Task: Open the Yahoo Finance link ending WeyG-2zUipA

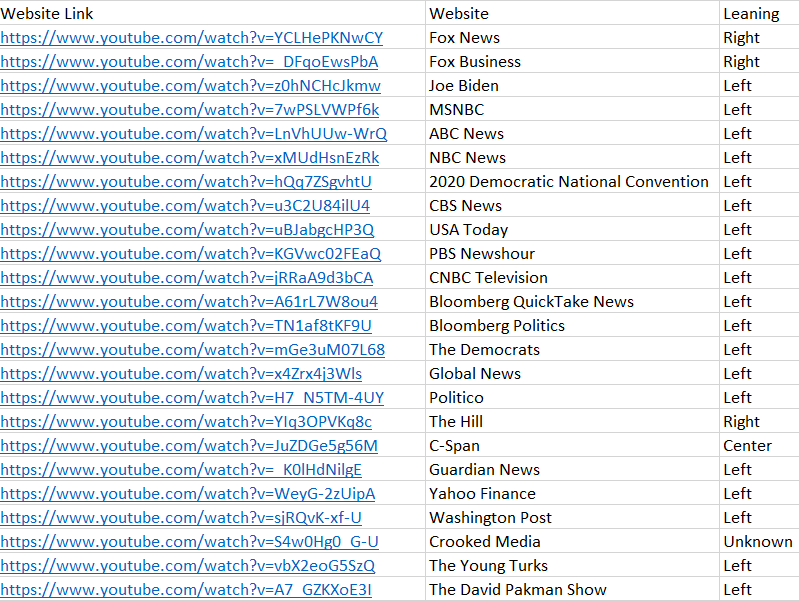Action: click(188, 493)
